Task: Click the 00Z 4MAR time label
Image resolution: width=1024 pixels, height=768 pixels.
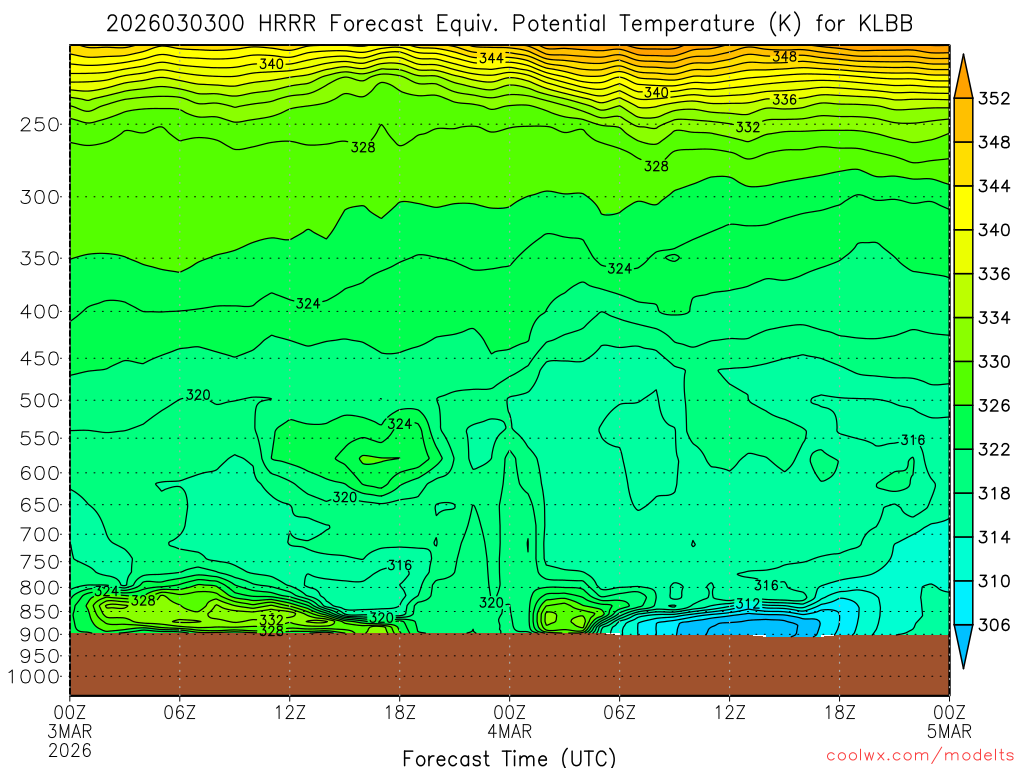Action: 509,721
